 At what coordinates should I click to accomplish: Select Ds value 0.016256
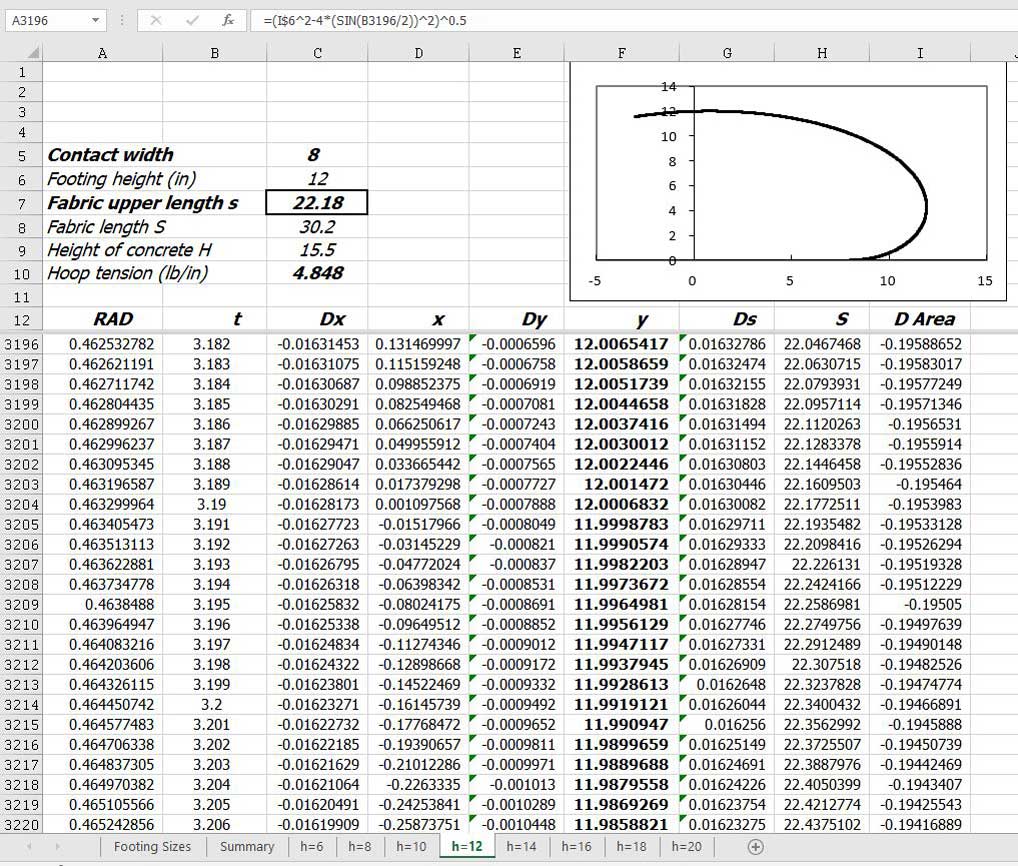[727, 724]
